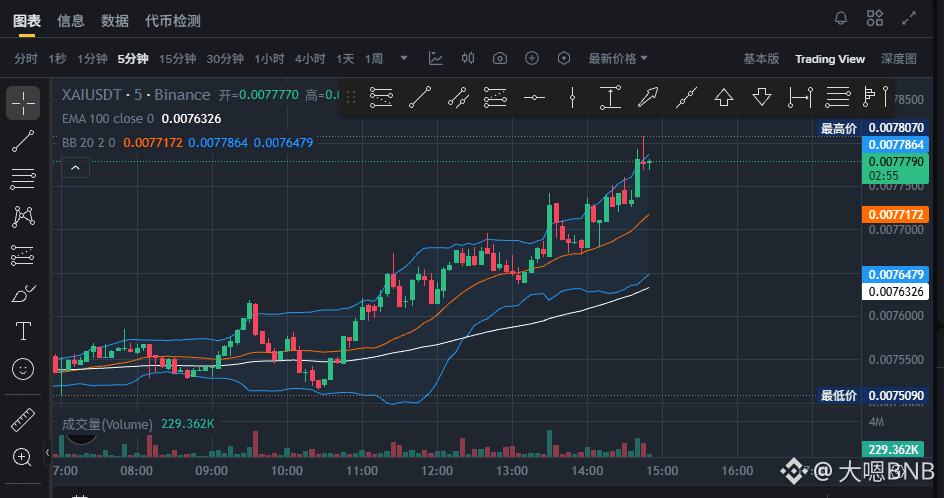Viewport: 944px width, 498px height.
Task: Open the 代币检测 tab
Action: pos(173,21)
